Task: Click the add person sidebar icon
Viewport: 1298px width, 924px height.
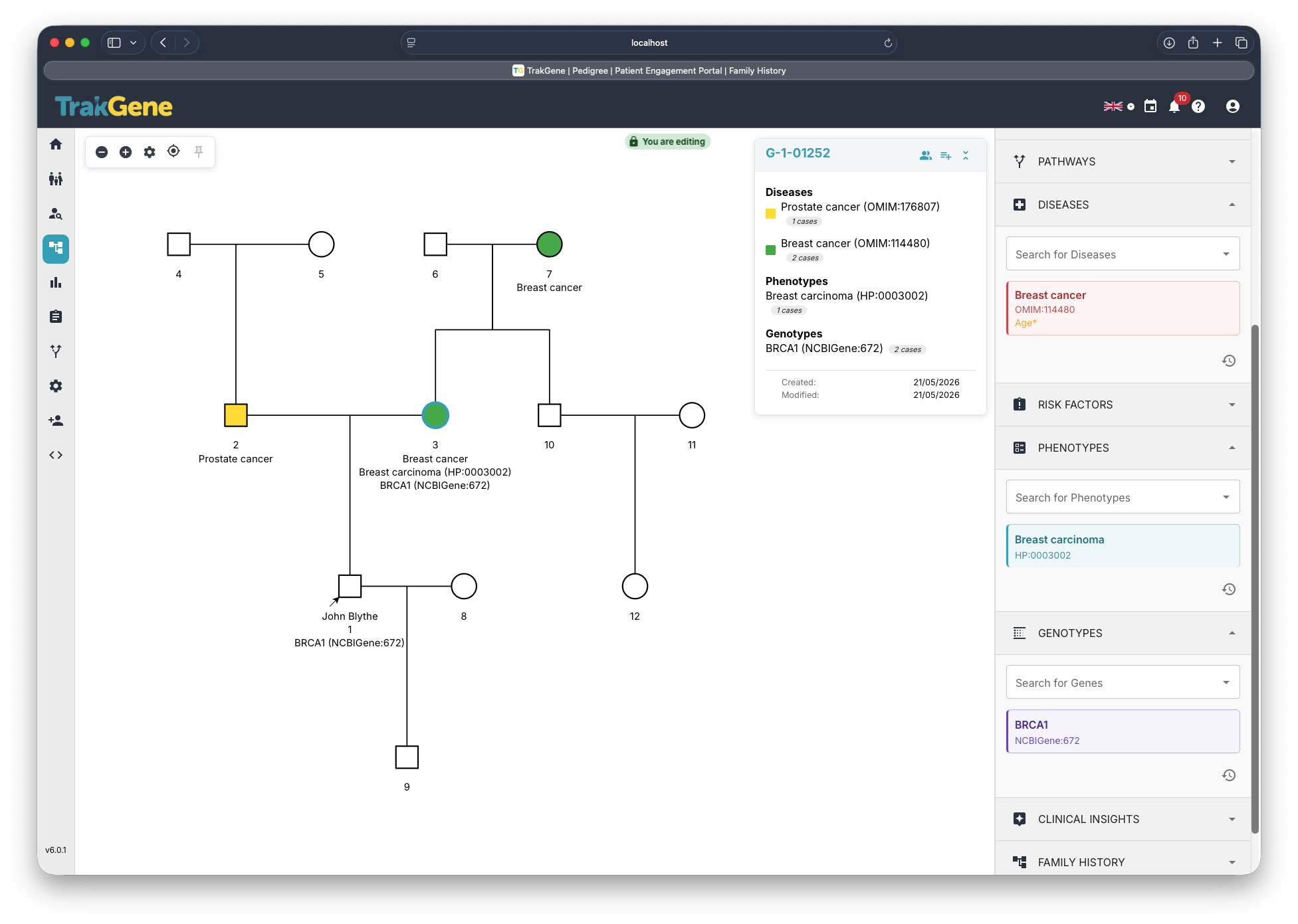Action: [x=56, y=420]
